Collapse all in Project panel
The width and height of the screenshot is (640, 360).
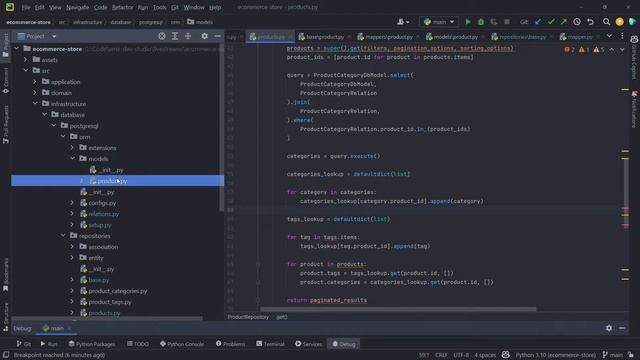pos(188,36)
